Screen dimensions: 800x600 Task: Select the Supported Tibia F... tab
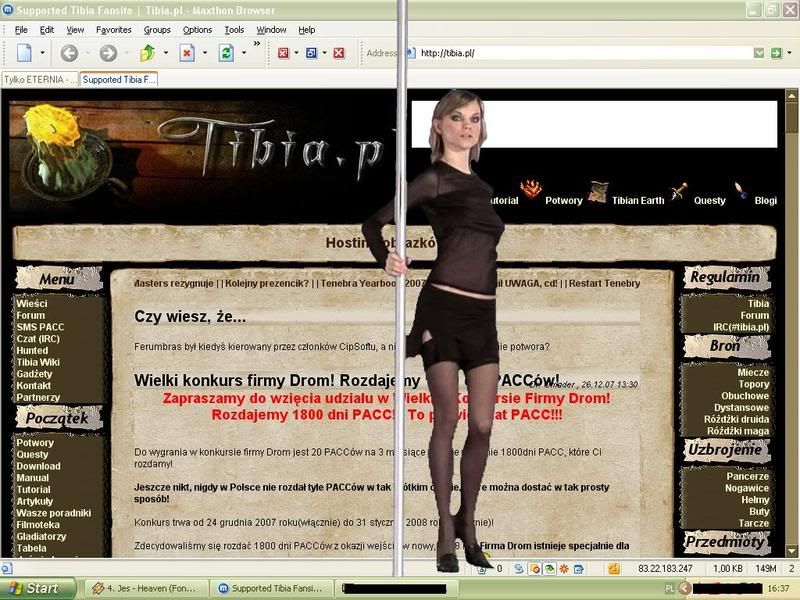tap(118, 79)
